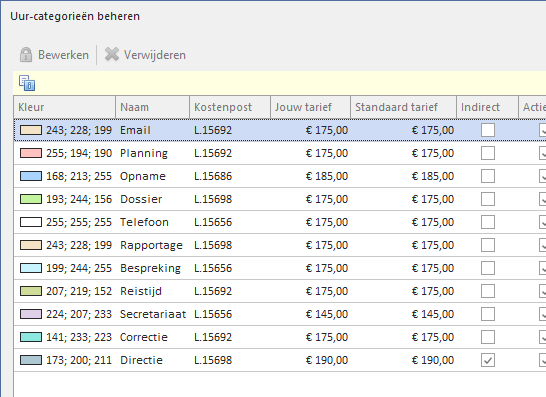Click Jouw tarief € 190,00 for Directie
Image resolution: width=546 pixels, height=397 pixels.
(x=327, y=360)
